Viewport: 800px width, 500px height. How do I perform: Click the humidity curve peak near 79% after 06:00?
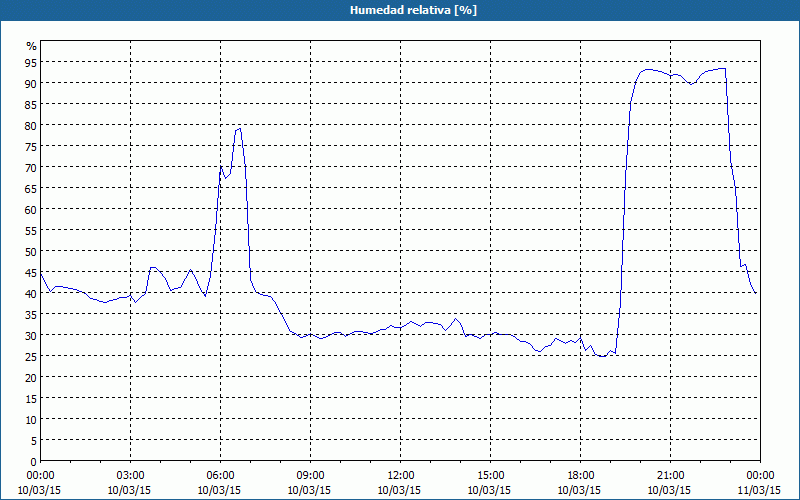click(240, 129)
